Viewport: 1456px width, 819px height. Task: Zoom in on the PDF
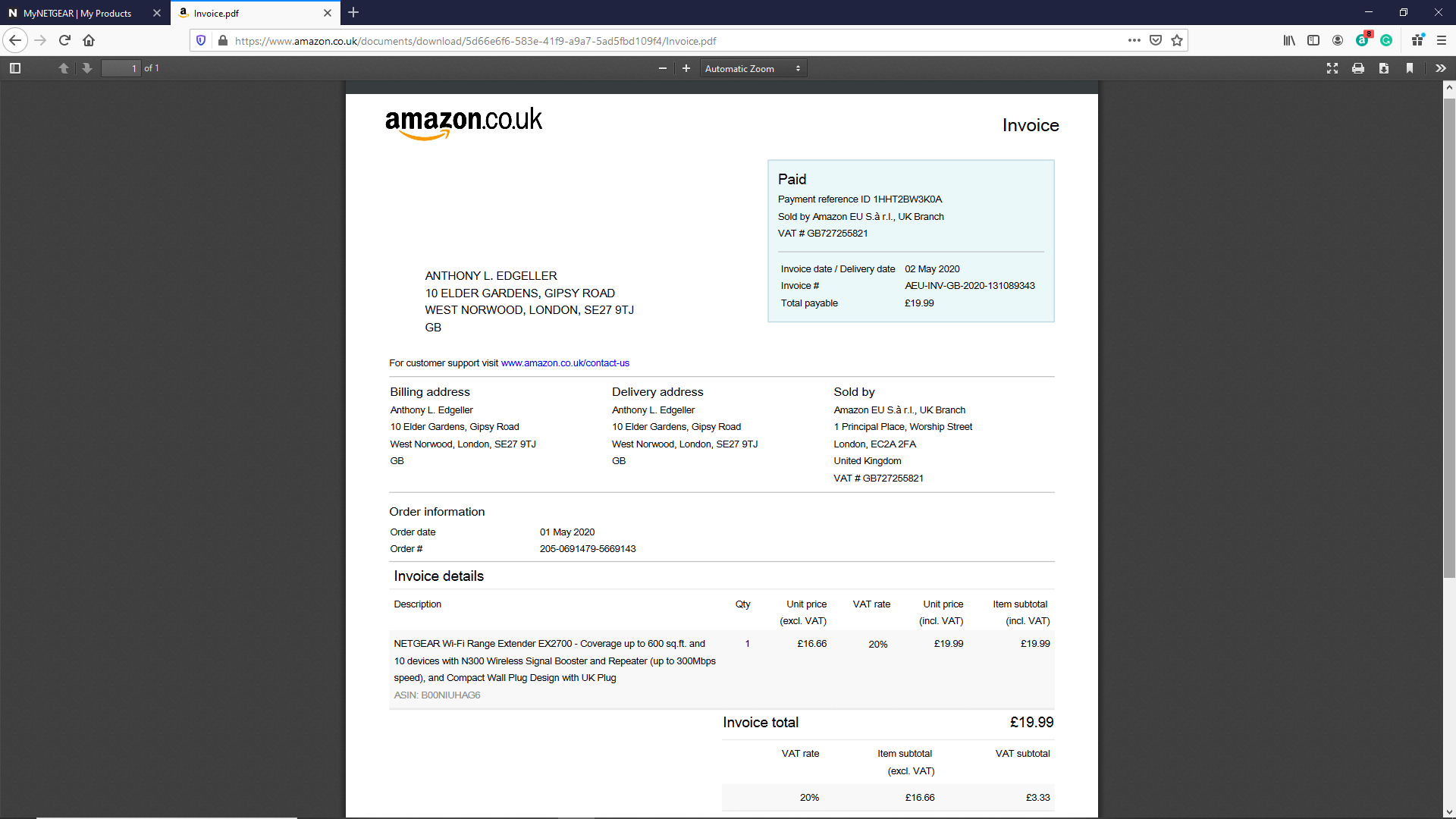pos(686,68)
